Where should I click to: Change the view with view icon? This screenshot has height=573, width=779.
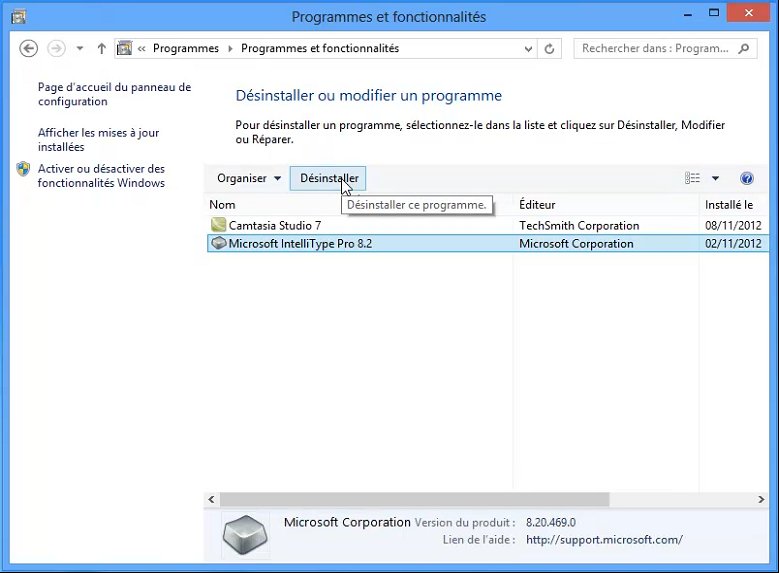coord(692,178)
